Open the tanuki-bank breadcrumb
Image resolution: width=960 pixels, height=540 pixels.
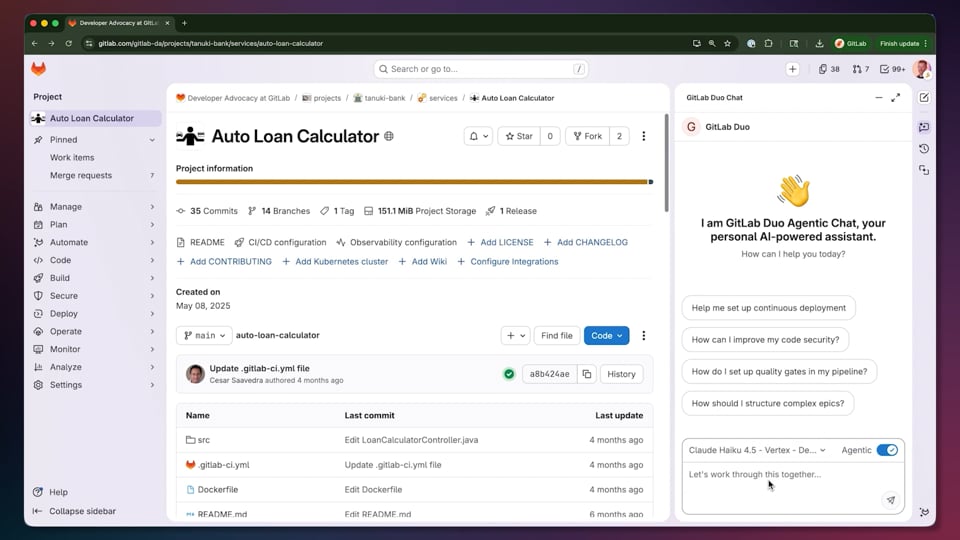coord(379,98)
